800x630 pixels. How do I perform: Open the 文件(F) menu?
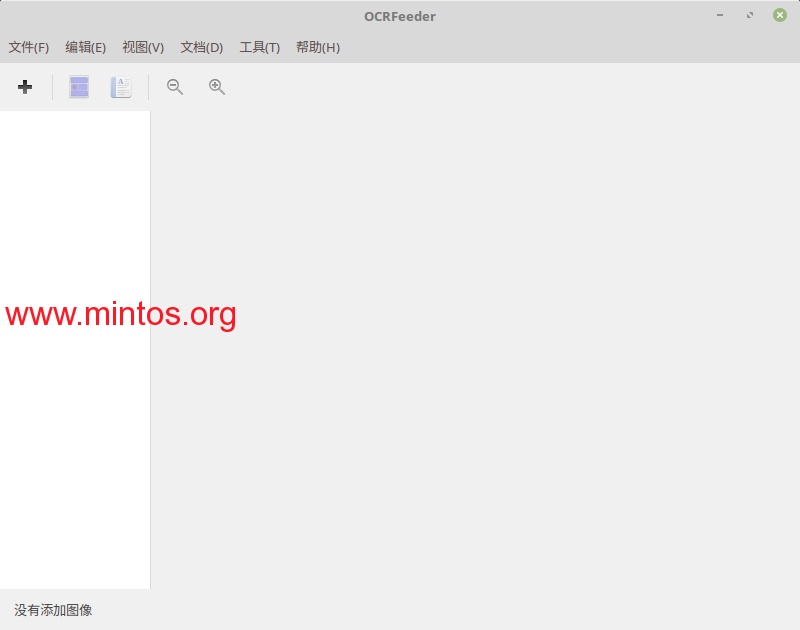click(29, 47)
